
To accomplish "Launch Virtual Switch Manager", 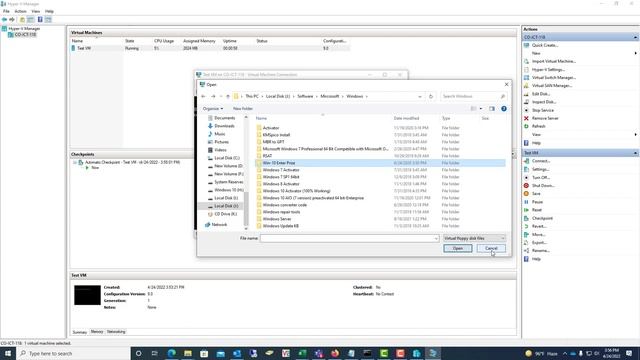I will click(x=553, y=78).
